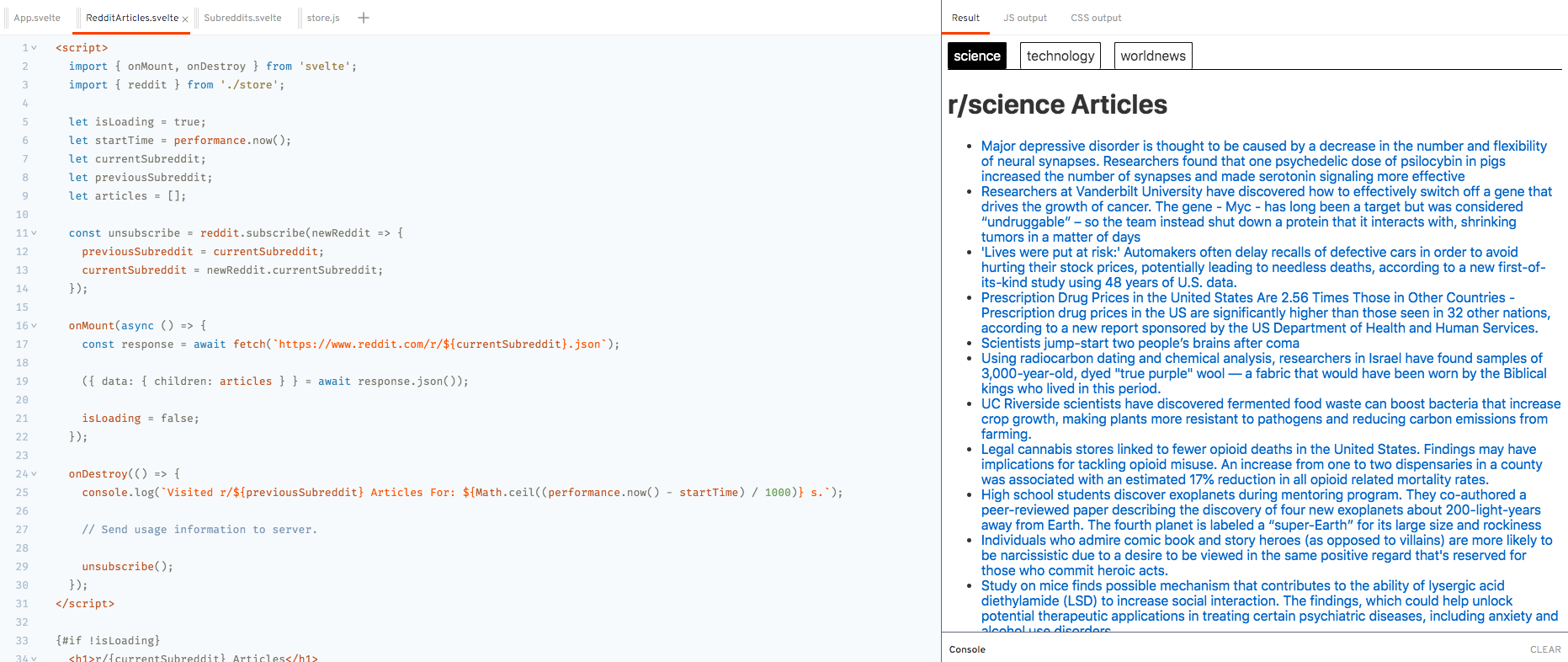The height and width of the screenshot is (662, 1568).
Task: Select the worldnews subreddit button
Action: click(x=1153, y=56)
